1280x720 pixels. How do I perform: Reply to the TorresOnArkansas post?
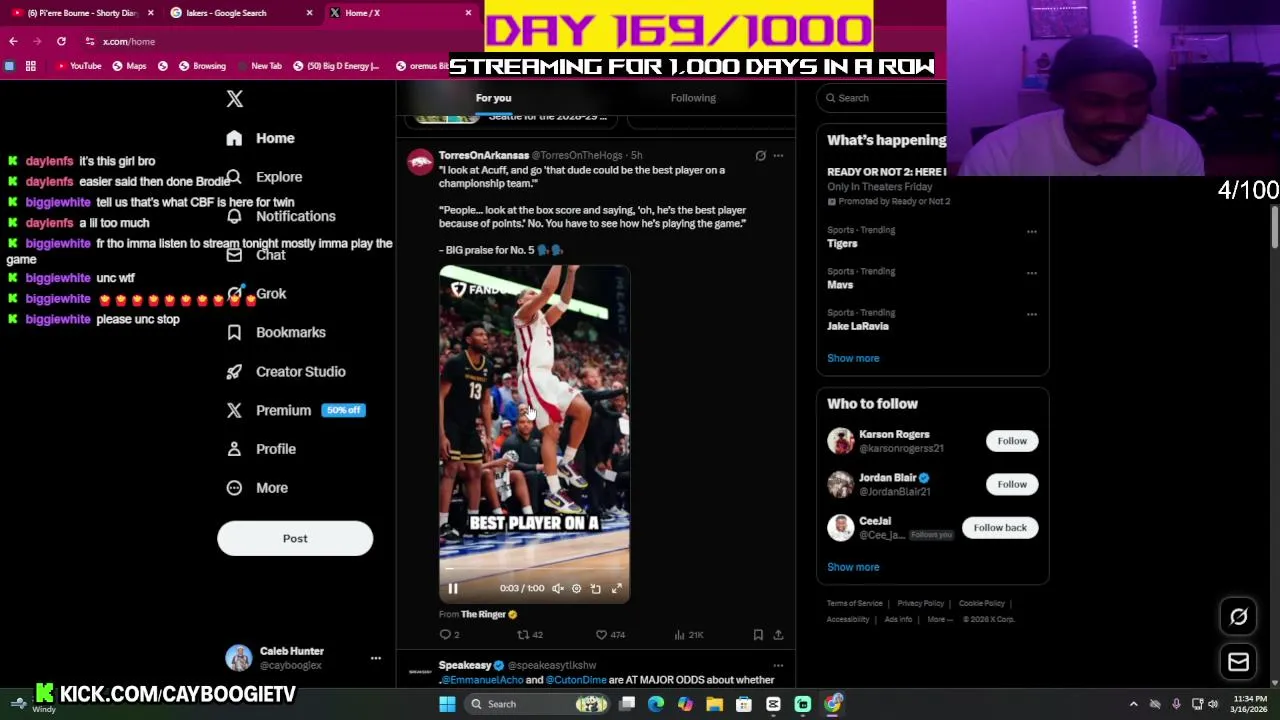[x=449, y=635]
